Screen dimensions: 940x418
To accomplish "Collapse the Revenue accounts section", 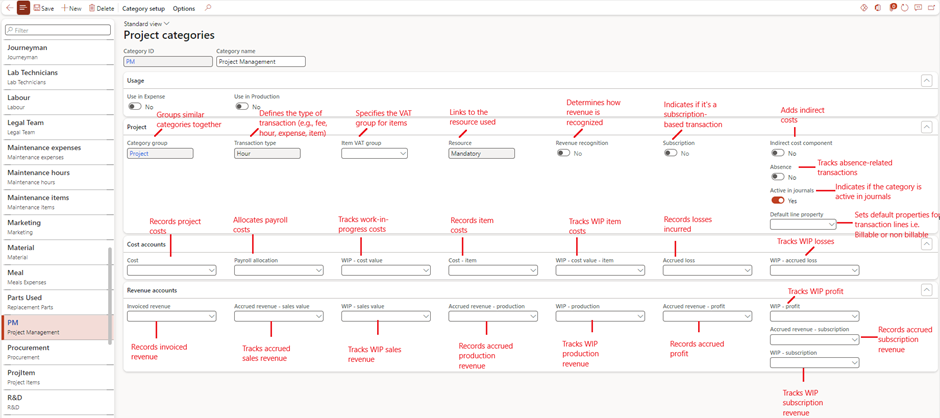I will [926, 290].
